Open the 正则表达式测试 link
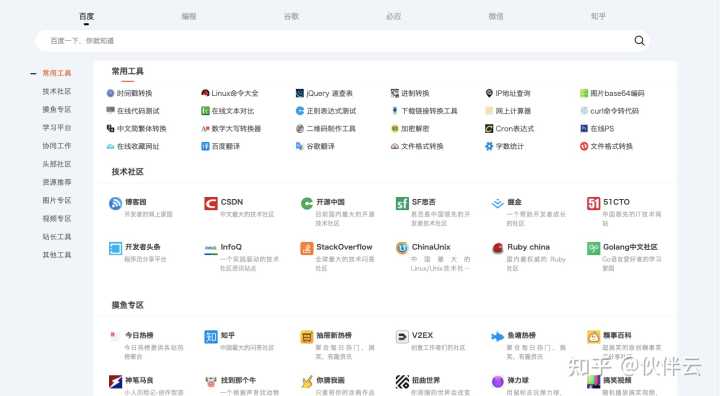720x396 pixels. click(x=326, y=111)
